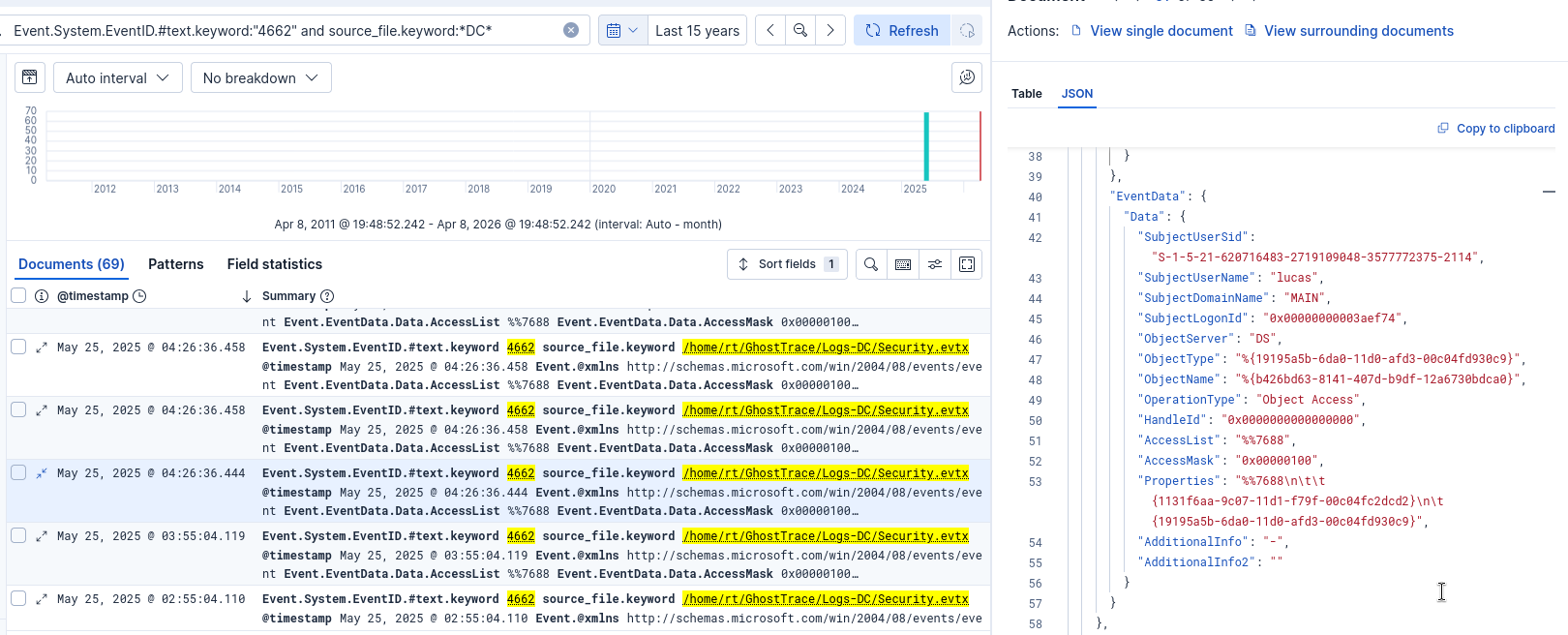Open the Summary column help icon
Screen dimensions: 1568x635
click(327, 296)
